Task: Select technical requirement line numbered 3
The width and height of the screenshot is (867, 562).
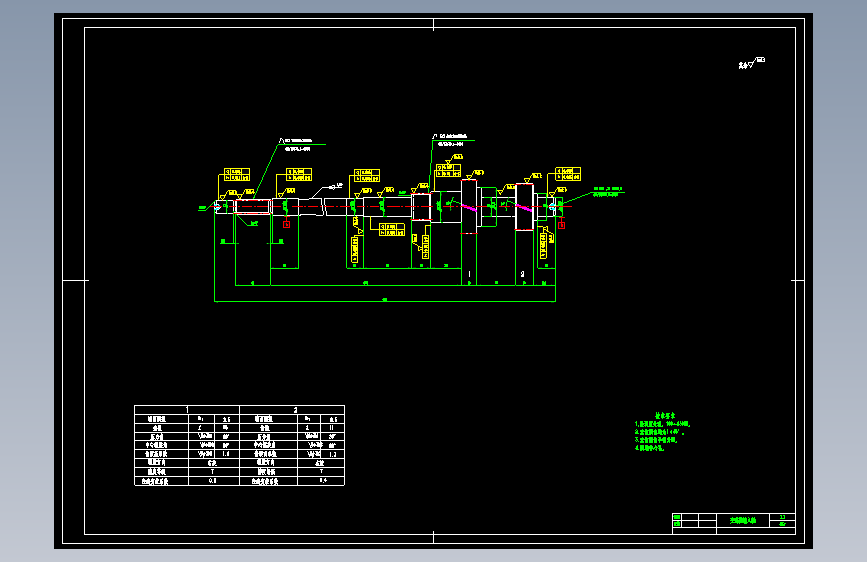Action: [x=656, y=440]
